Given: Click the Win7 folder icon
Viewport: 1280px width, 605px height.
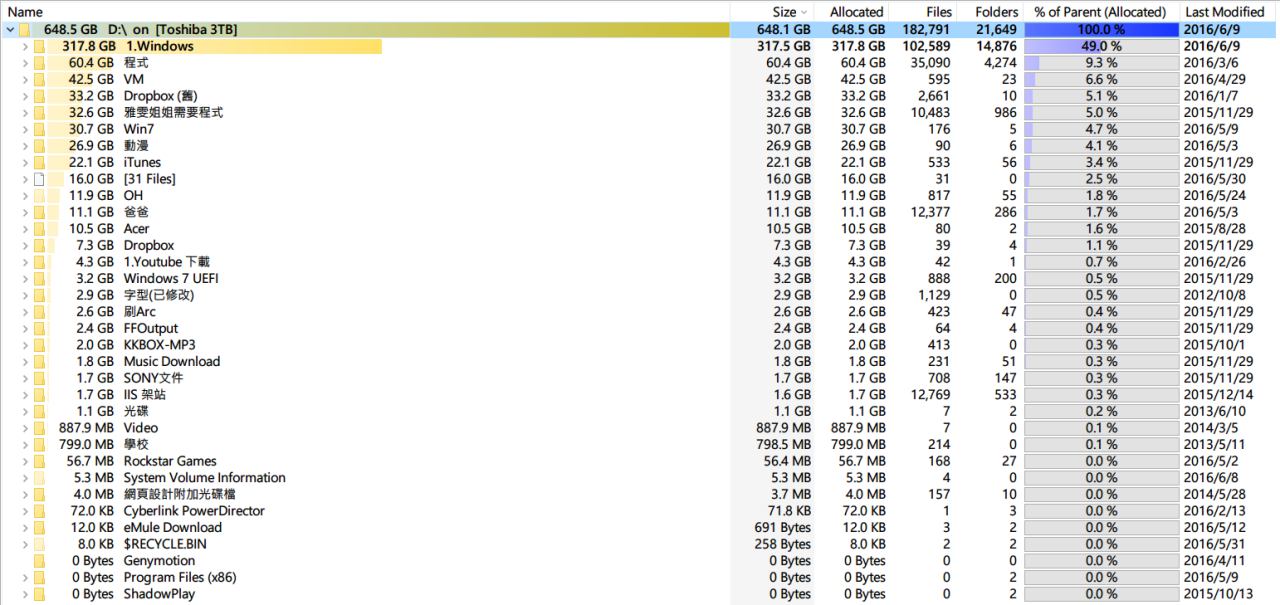Looking at the screenshot, I should point(38,129).
